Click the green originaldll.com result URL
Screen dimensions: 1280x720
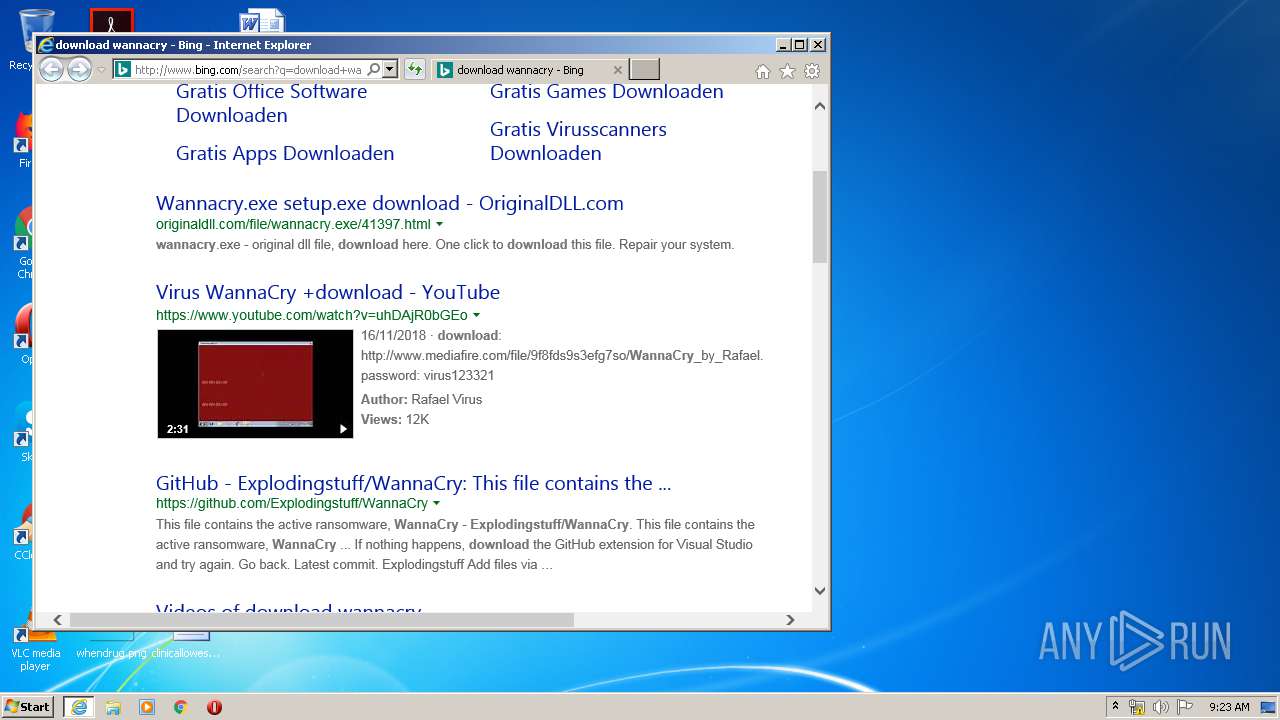(293, 224)
